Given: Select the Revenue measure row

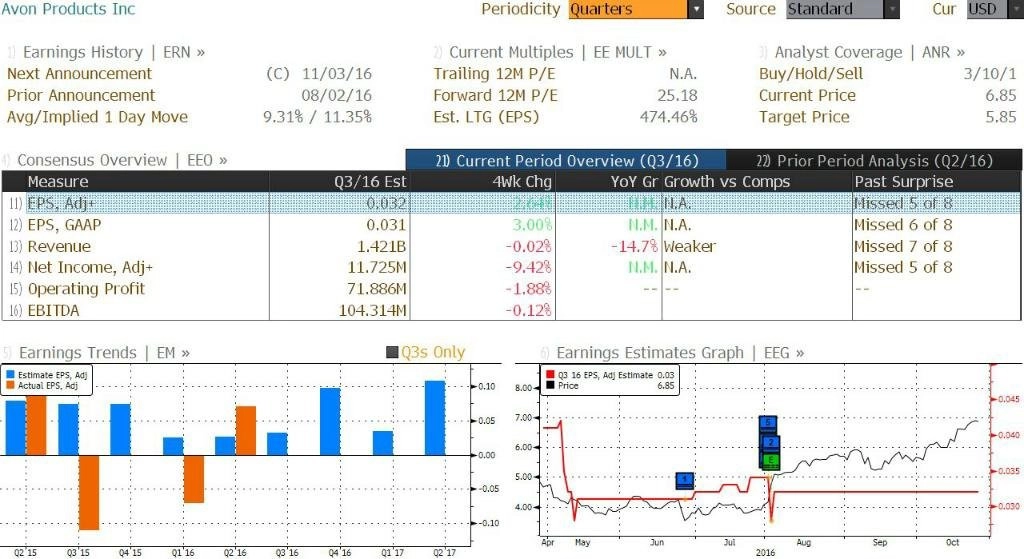Looking at the screenshot, I should click(x=511, y=246).
